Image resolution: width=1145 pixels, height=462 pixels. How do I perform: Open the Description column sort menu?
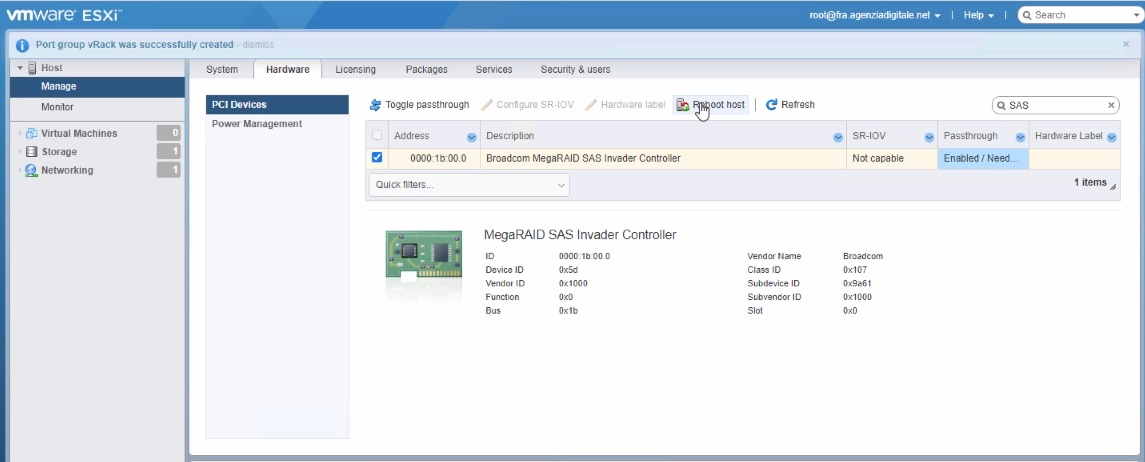(837, 137)
